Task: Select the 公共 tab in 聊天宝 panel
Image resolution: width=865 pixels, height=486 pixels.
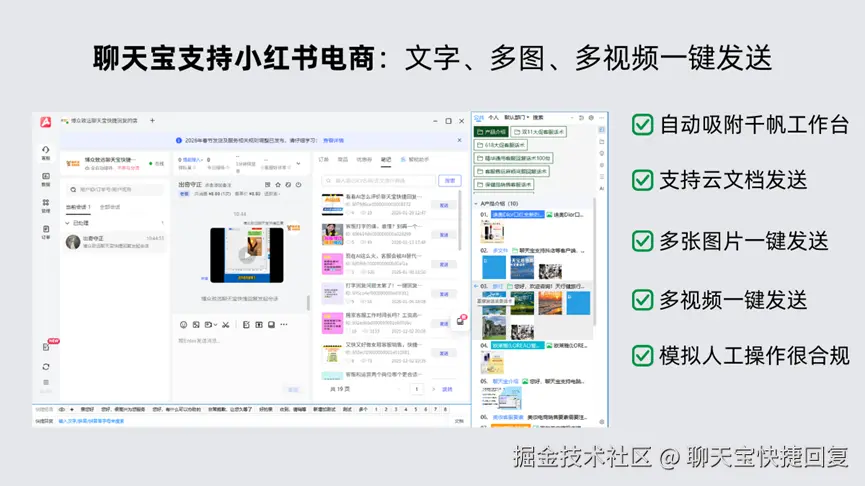Action: click(479, 118)
